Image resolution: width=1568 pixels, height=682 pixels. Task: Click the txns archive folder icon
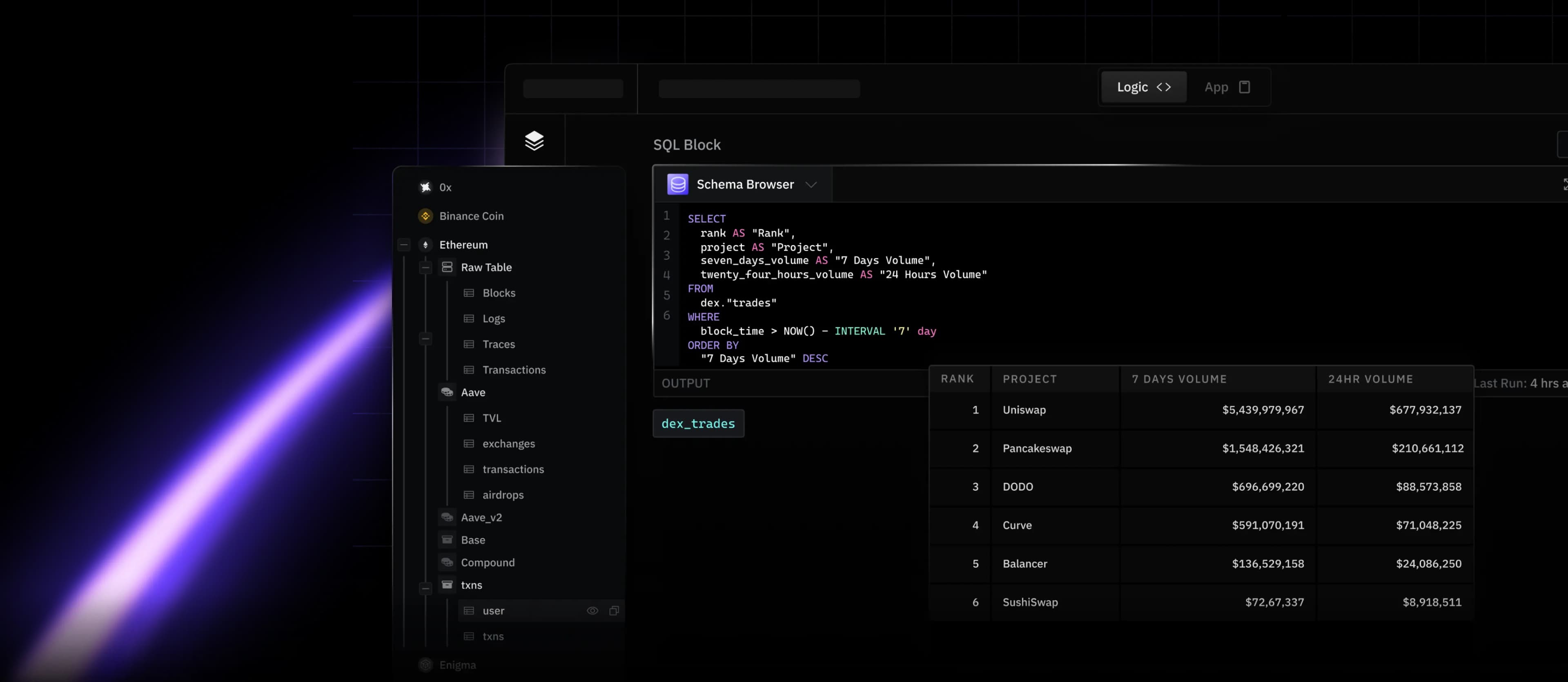pyautogui.click(x=448, y=585)
